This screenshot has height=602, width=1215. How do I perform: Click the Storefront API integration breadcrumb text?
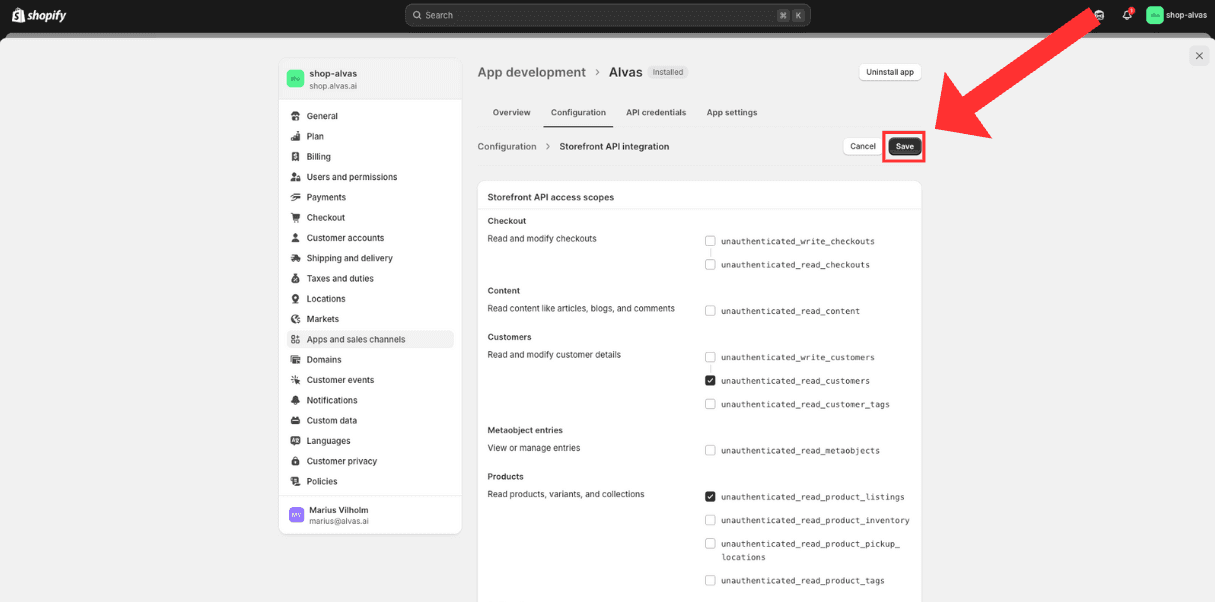coord(614,146)
